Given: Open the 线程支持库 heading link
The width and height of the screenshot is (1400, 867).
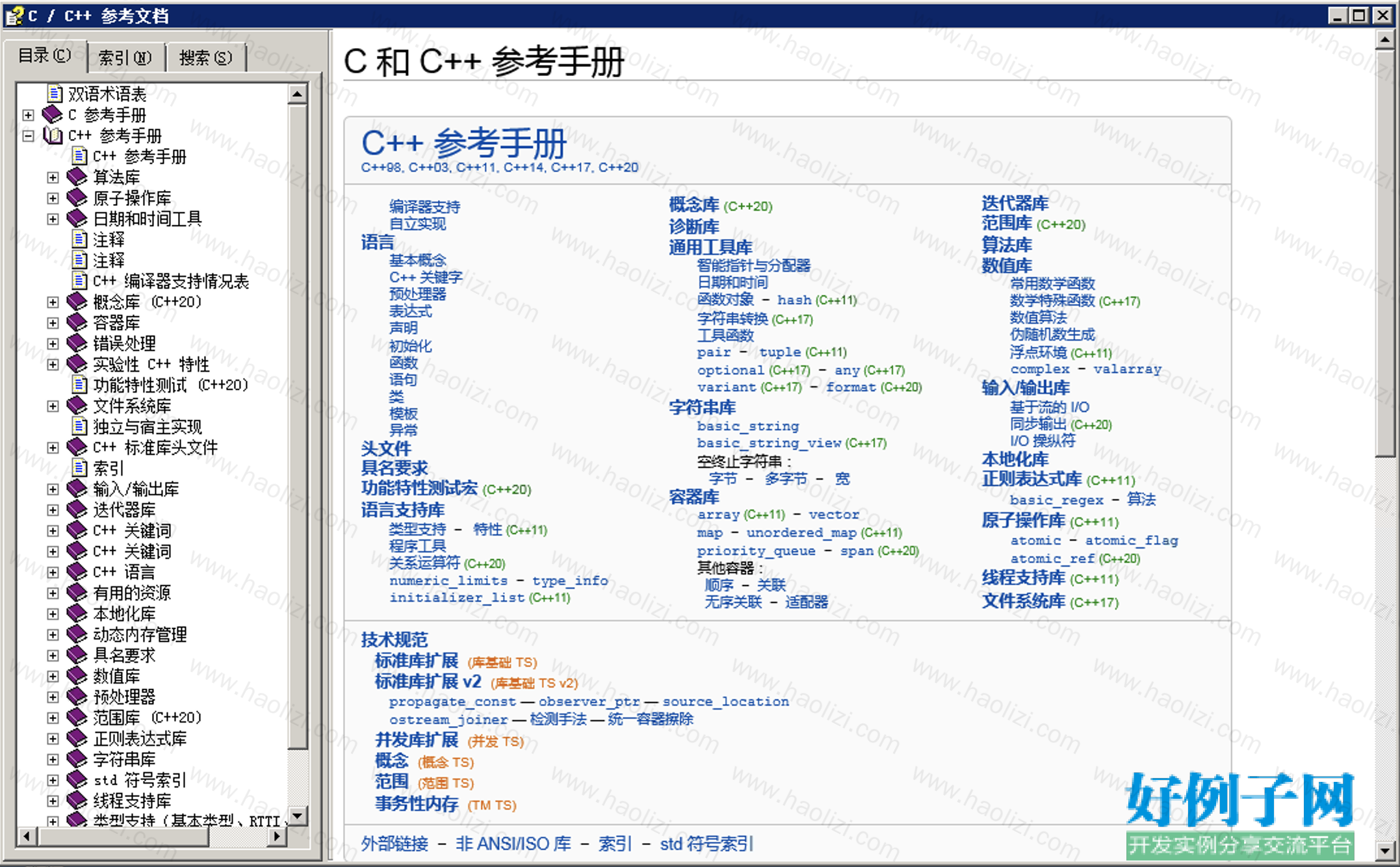Looking at the screenshot, I should pyautogui.click(x=1023, y=578).
